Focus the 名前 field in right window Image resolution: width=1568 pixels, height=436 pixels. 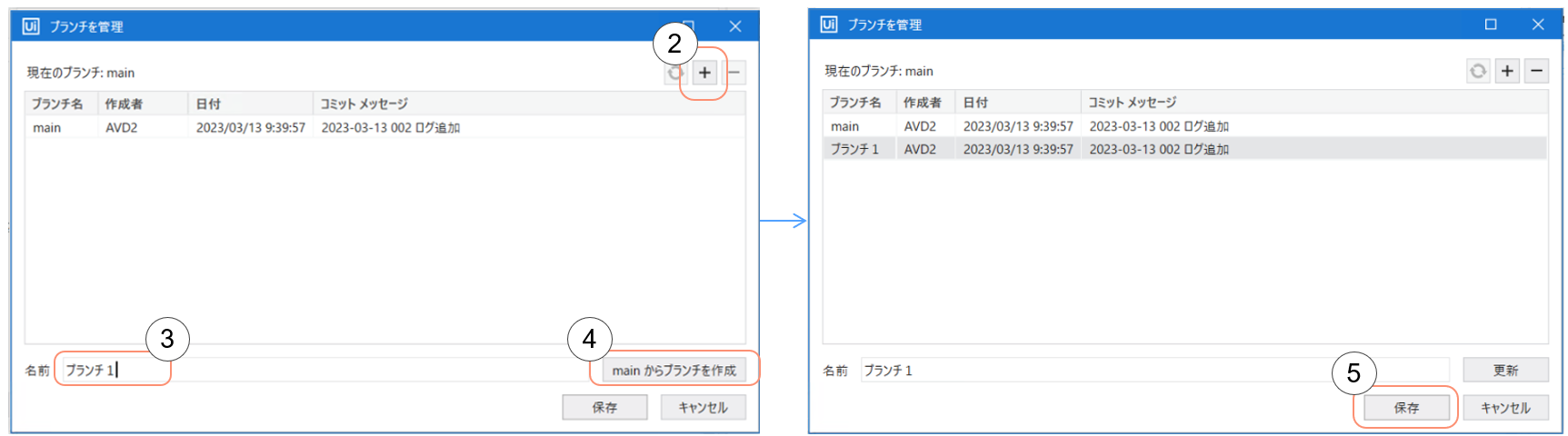click(x=1154, y=370)
